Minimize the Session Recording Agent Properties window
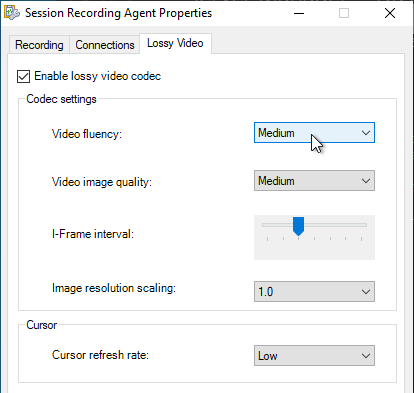 pyautogui.click(x=299, y=13)
